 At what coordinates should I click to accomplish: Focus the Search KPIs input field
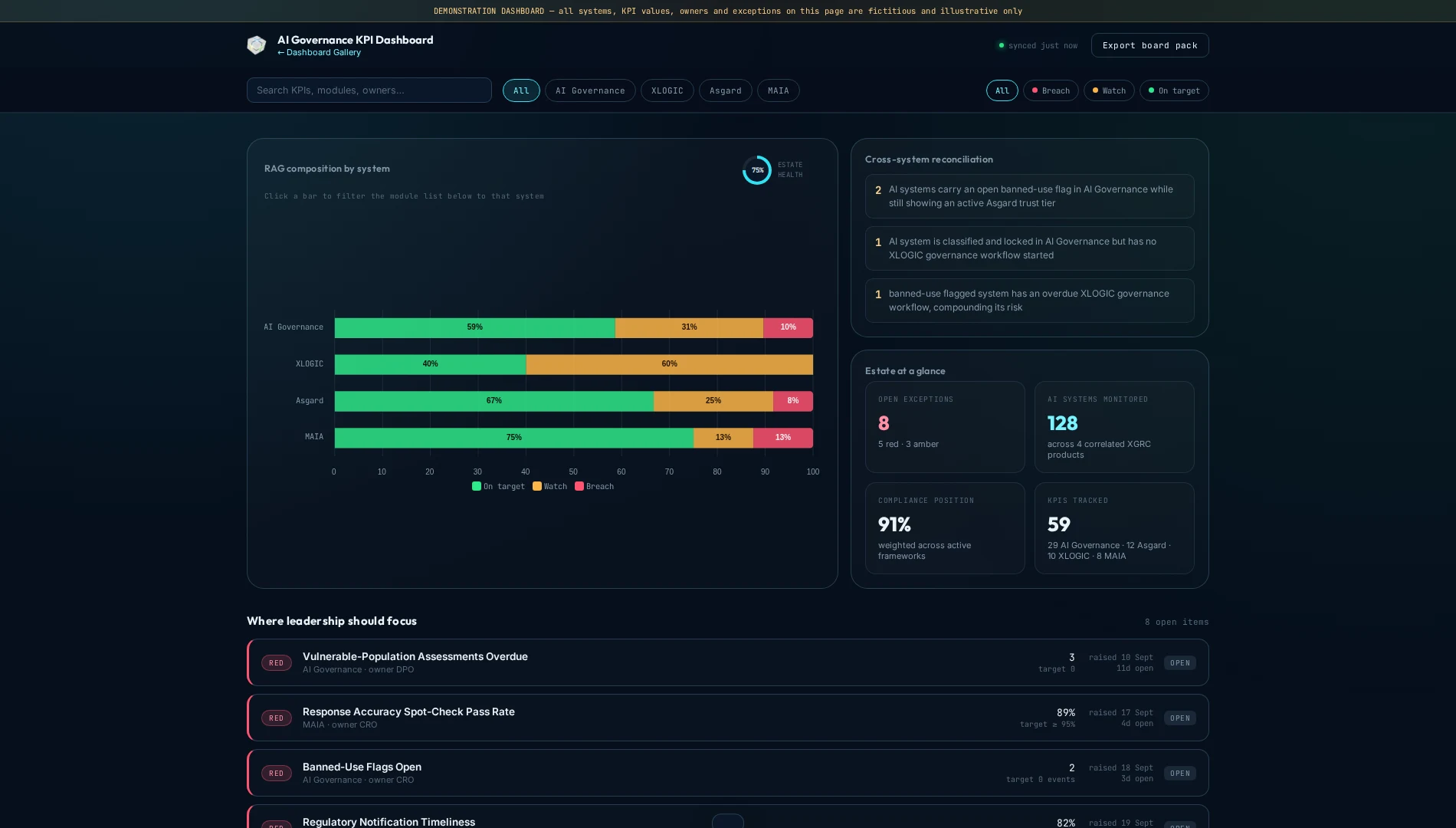tap(369, 90)
